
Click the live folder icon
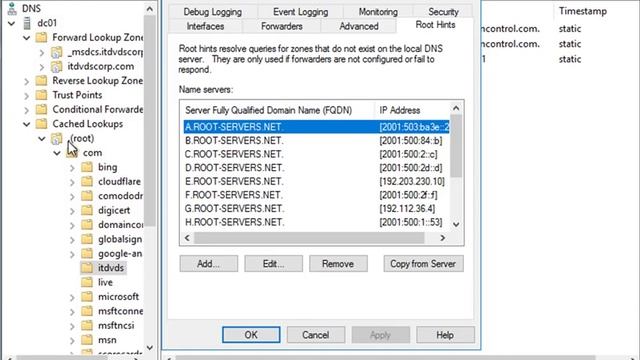pyautogui.click(x=87, y=282)
